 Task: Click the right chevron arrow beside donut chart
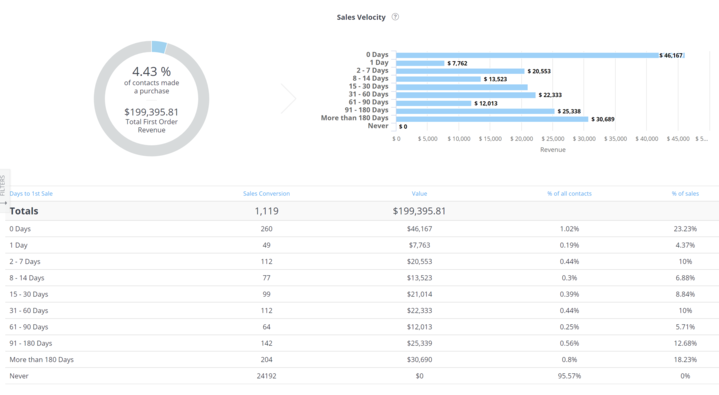[289, 98]
